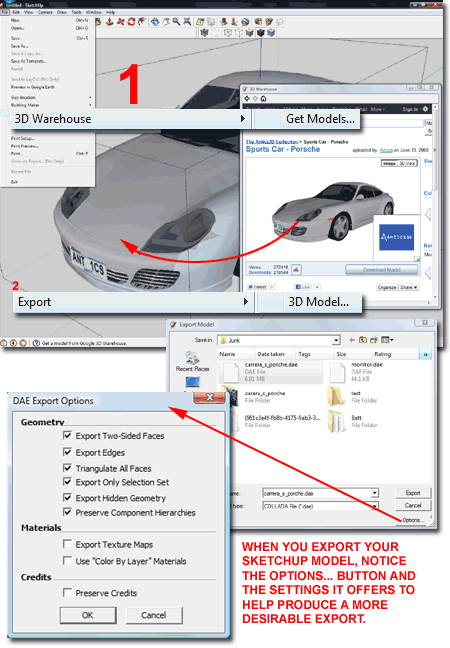Uncheck Export Edges option
Image resolution: width=450 pixels, height=648 pixels.
[67, 452]
